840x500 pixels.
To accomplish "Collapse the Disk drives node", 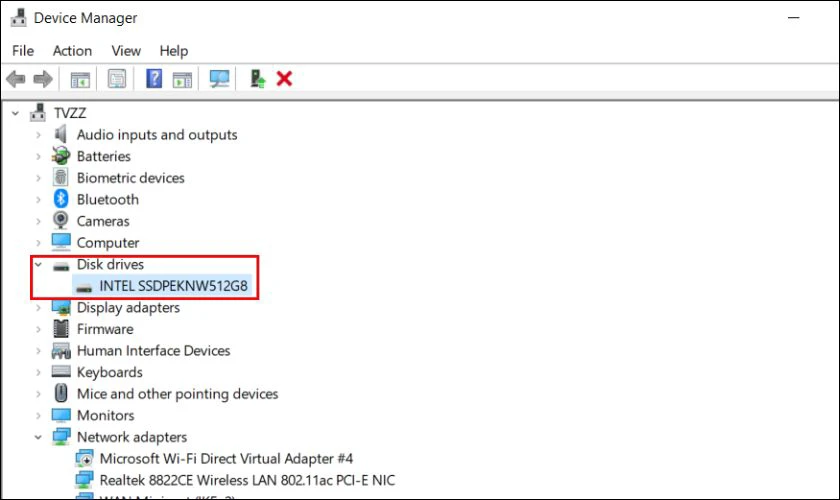I will 38,264.
